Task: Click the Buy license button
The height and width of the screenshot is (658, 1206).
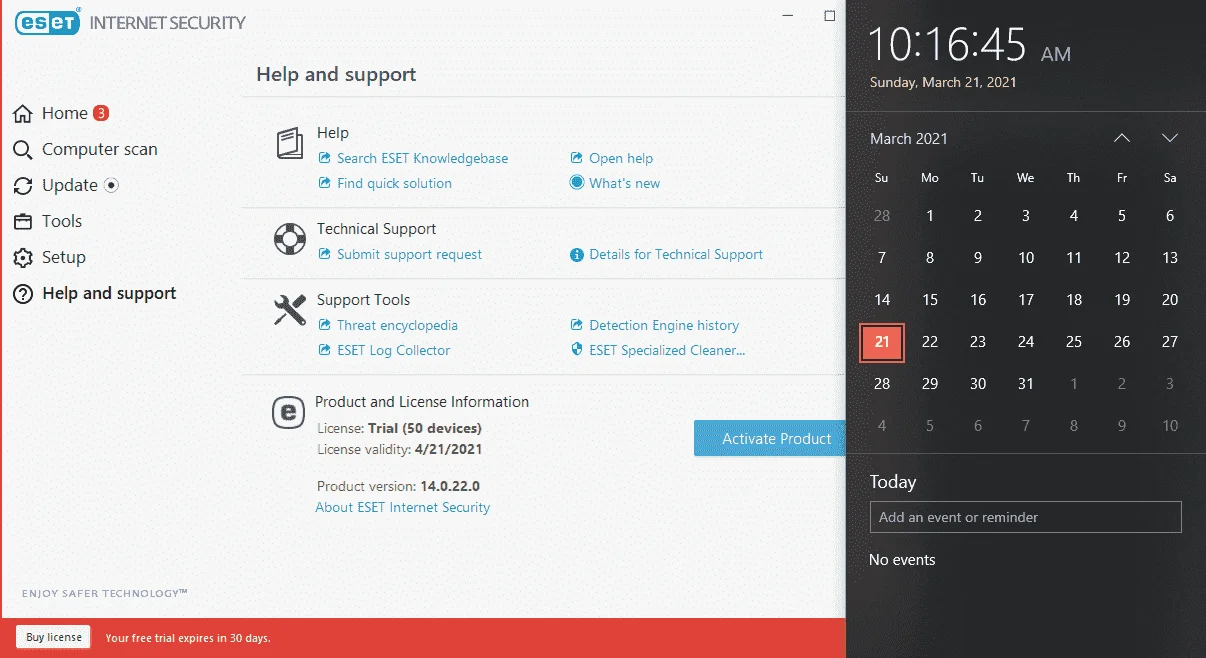Action: (x=54, y=637)
